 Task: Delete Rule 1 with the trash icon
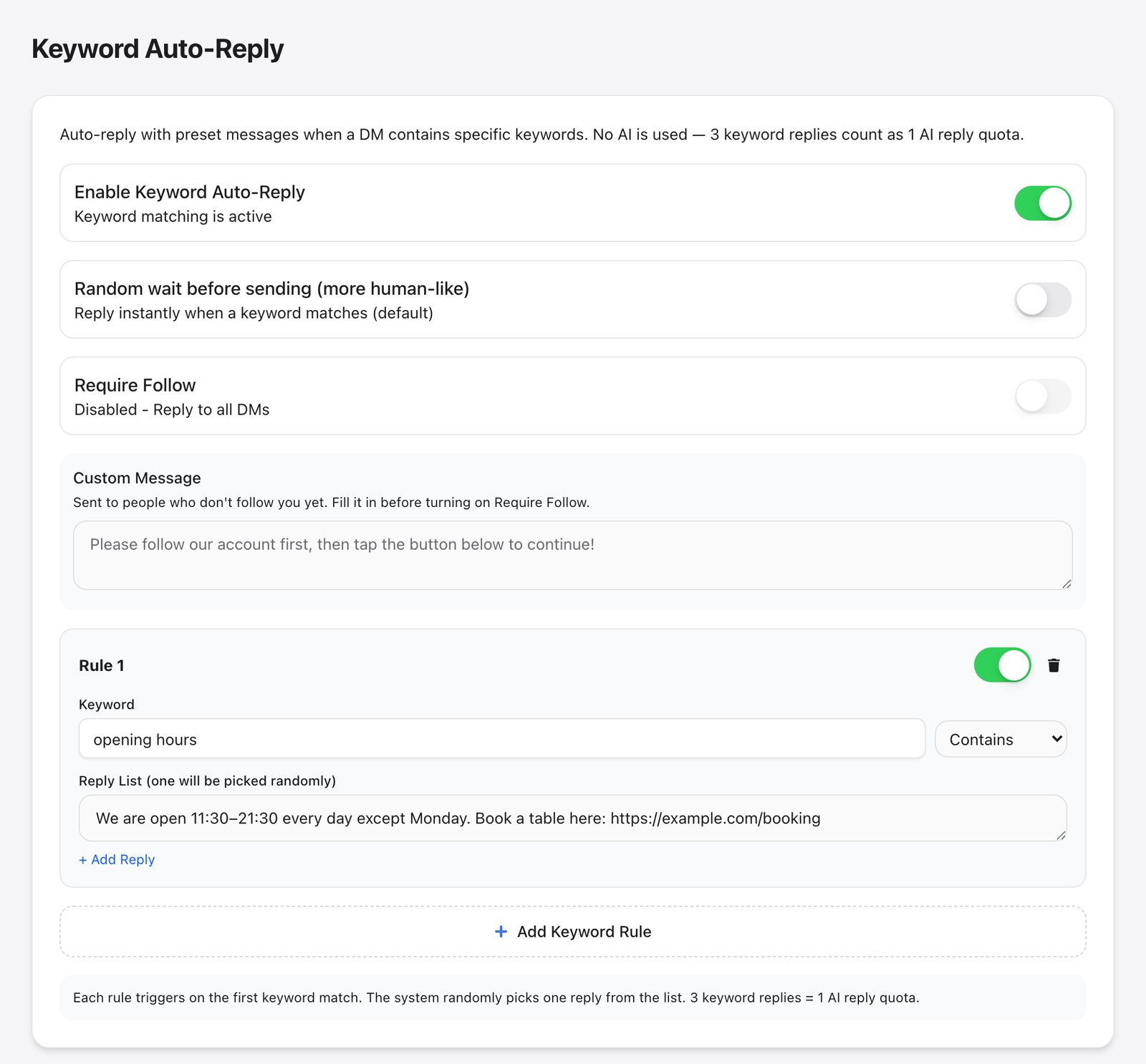pos(1054,665)
